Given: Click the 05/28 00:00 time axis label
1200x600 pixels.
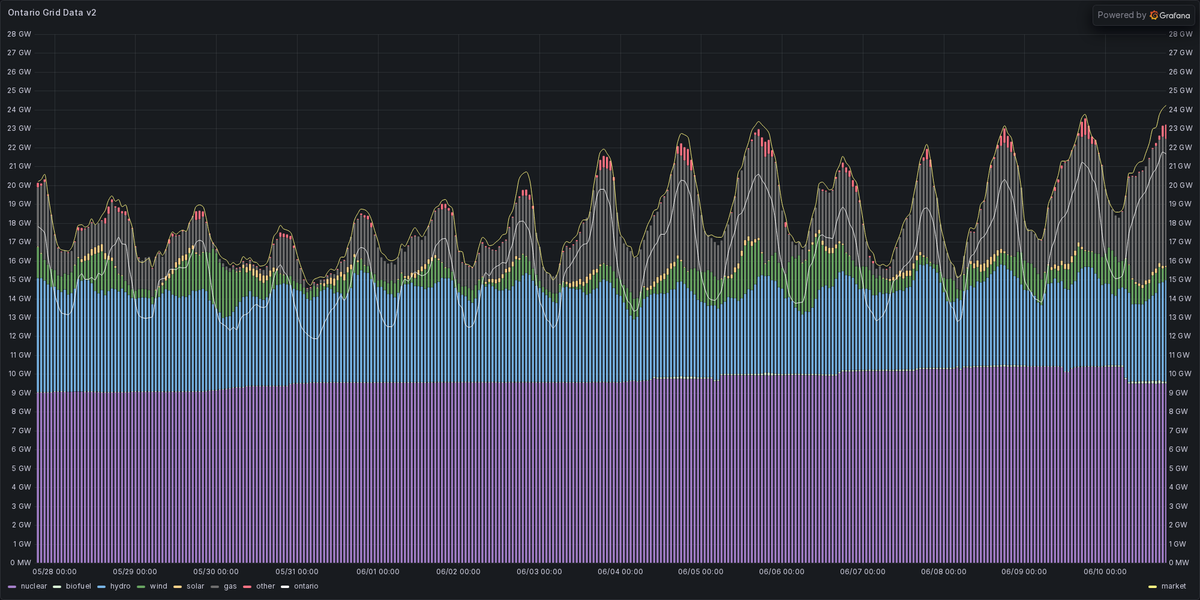Looking at the screenshot, I should pos(56,572).
